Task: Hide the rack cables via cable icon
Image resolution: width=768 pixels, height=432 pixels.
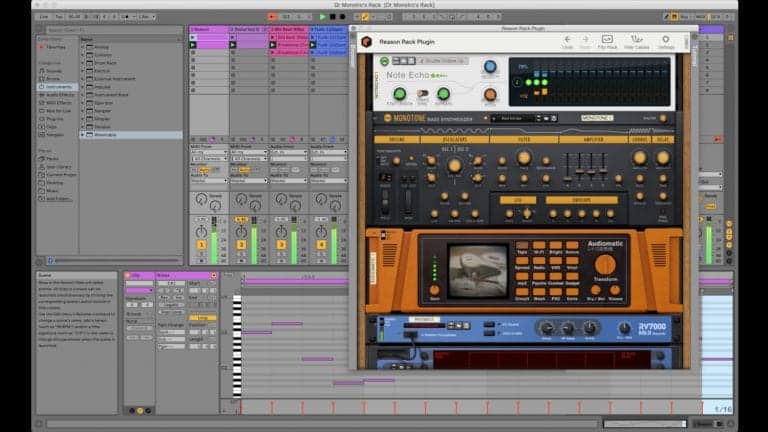Action: pos(636,39)
